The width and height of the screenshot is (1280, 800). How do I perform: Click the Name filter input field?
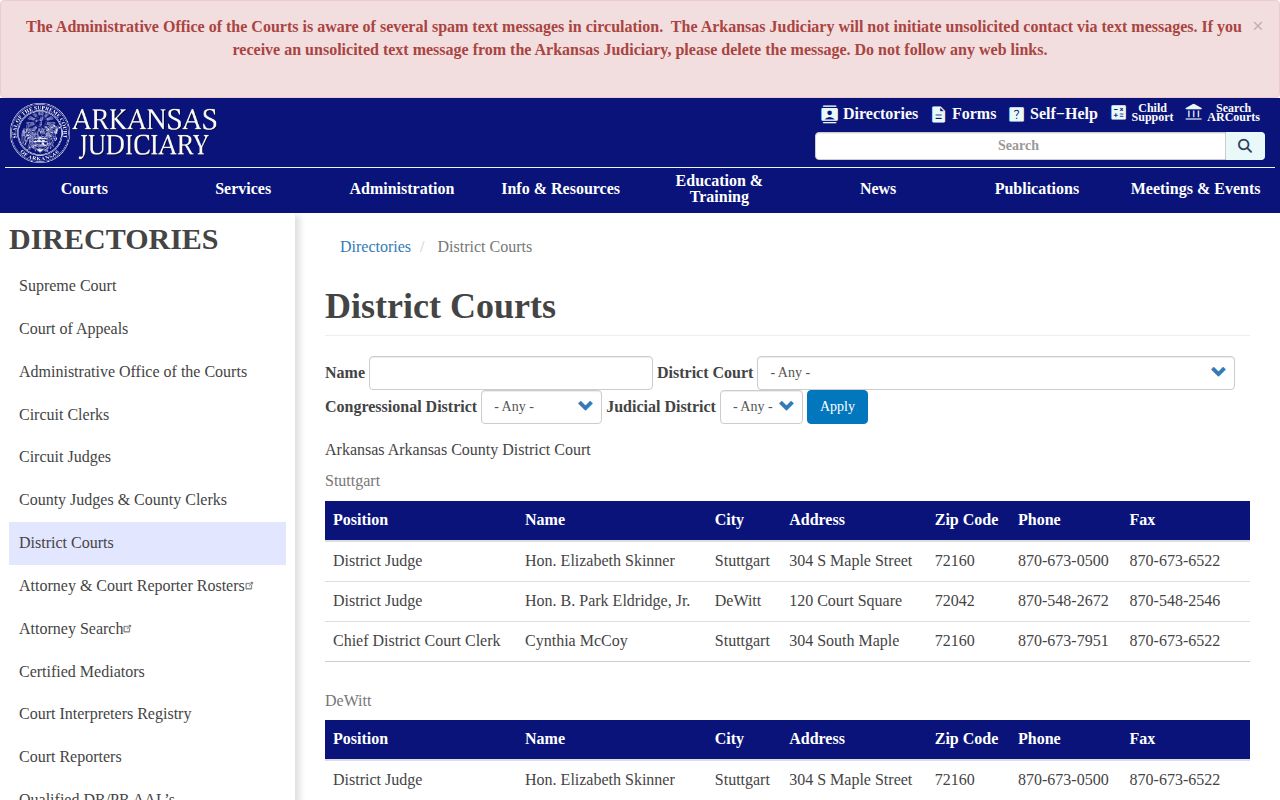pyautogui.click(x=511, y=373)
